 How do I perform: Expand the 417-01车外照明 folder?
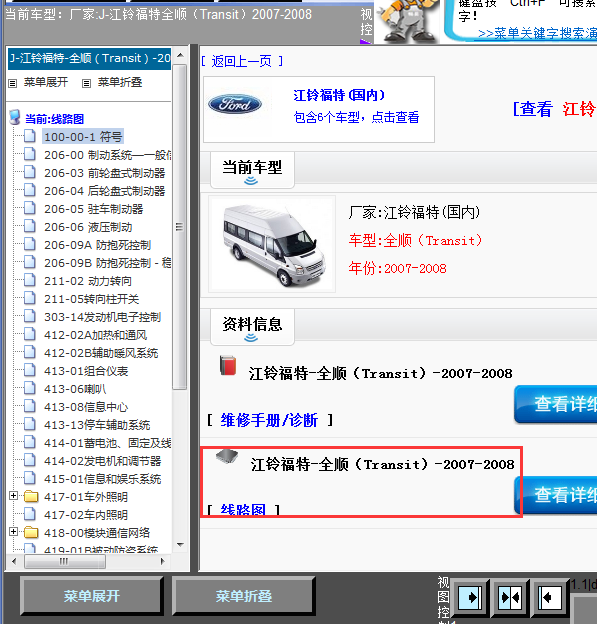pyautogui.click(x=14, y=495)
